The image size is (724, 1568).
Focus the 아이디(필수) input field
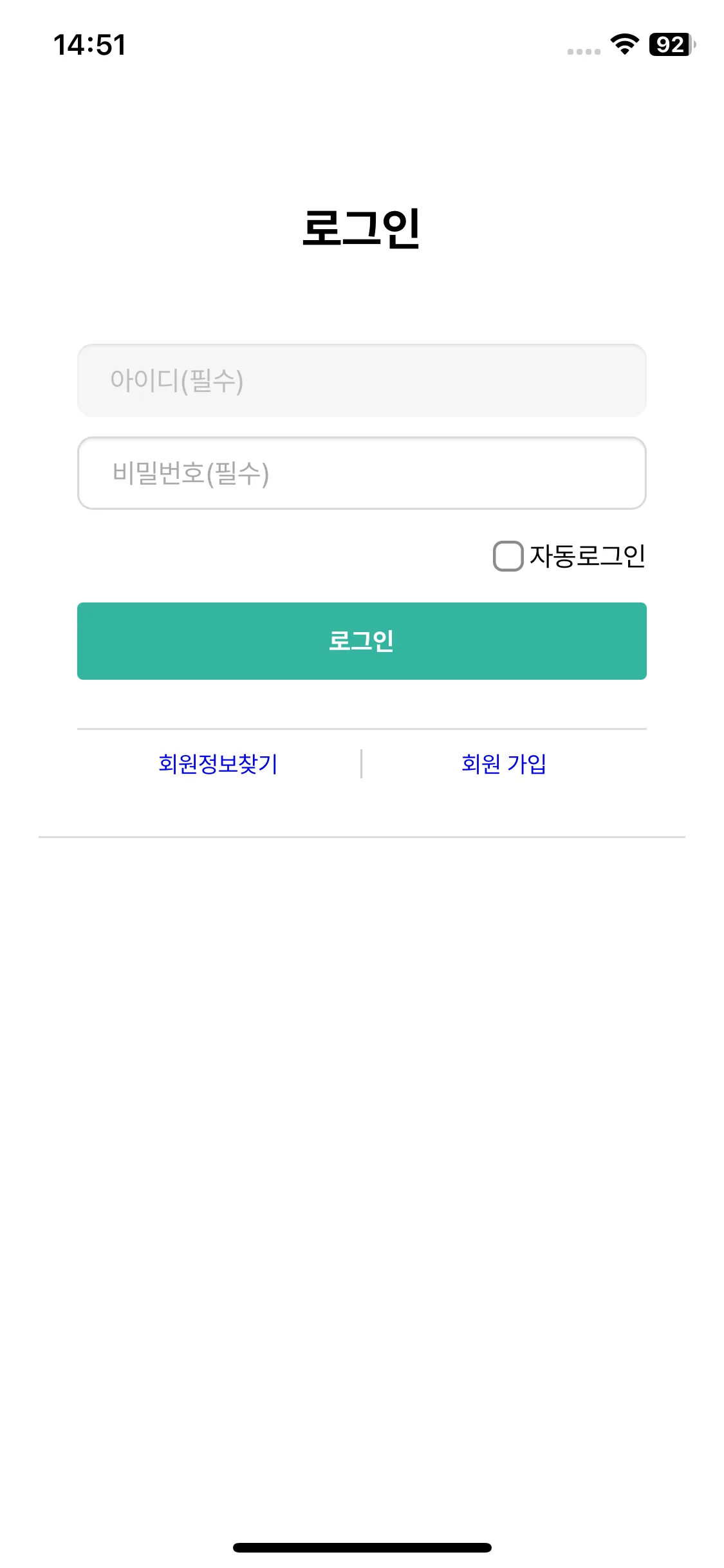(362, 380)
